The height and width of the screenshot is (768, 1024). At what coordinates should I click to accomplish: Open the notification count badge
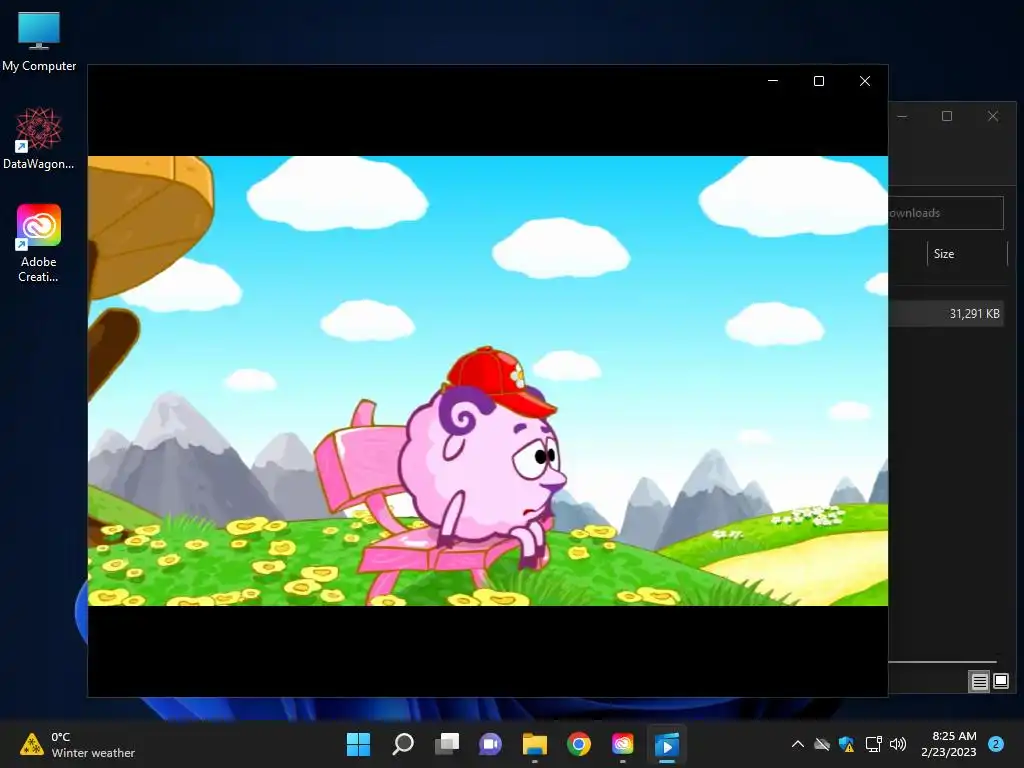pos(996,744)
